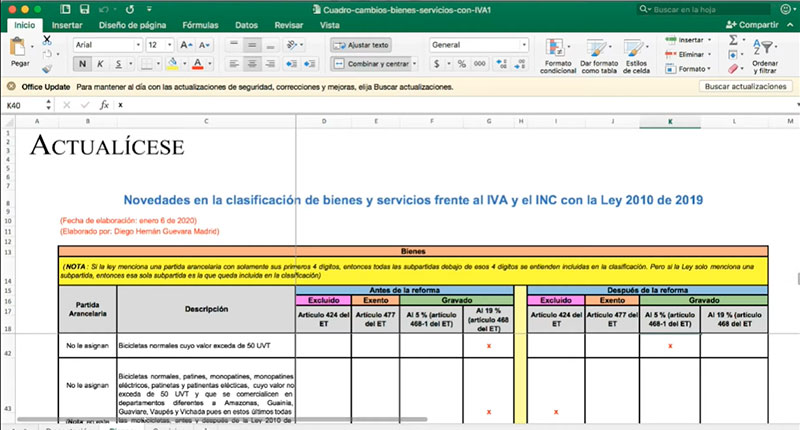800x430 pixels.
Task: Center cell text horizontally
Action: tap(252, 64)
